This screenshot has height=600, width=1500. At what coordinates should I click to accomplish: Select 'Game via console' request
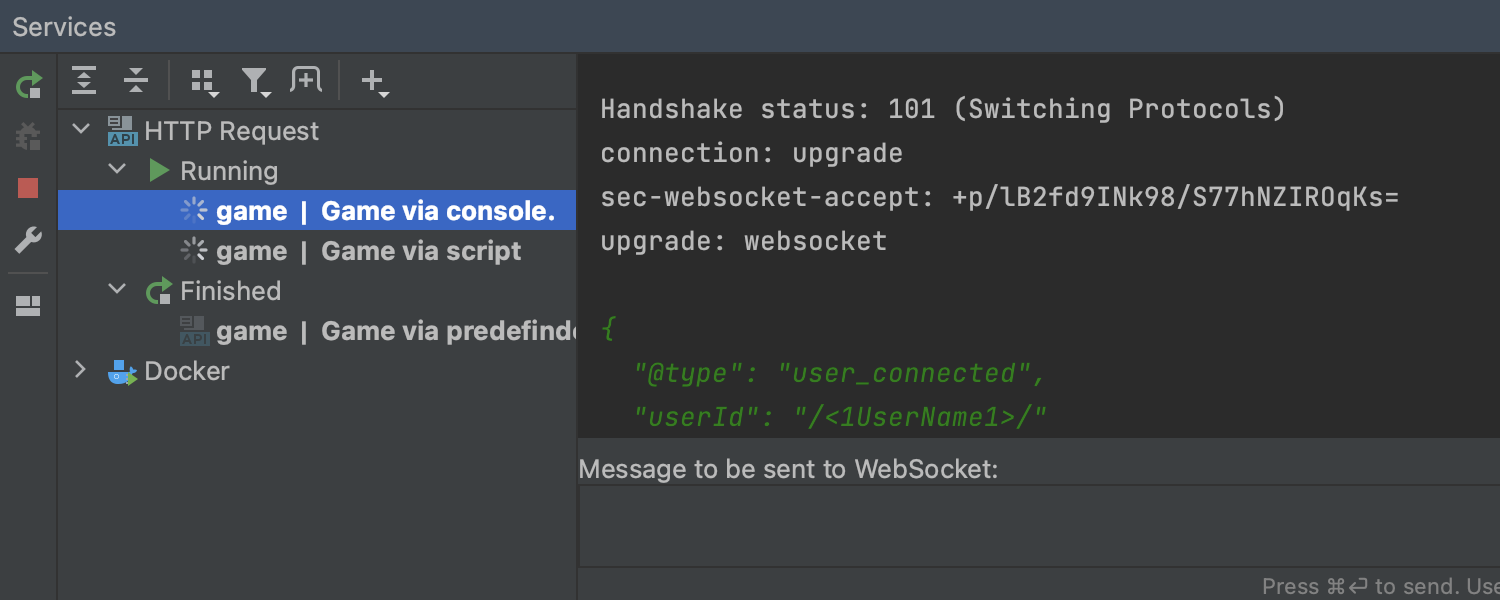point(385,211)
